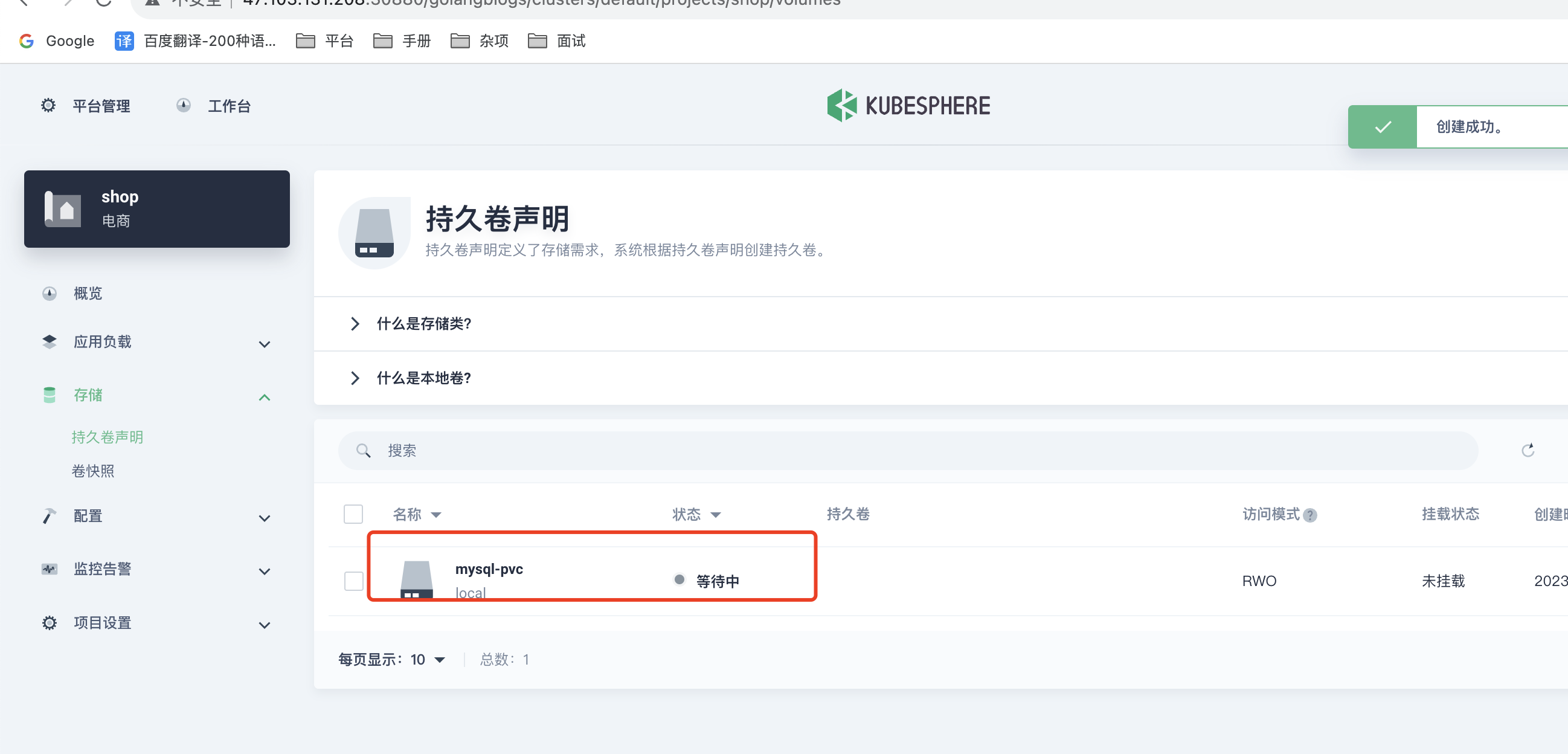
Task: Click the refresh icon beside search bar
Action: click(1528, 450)
